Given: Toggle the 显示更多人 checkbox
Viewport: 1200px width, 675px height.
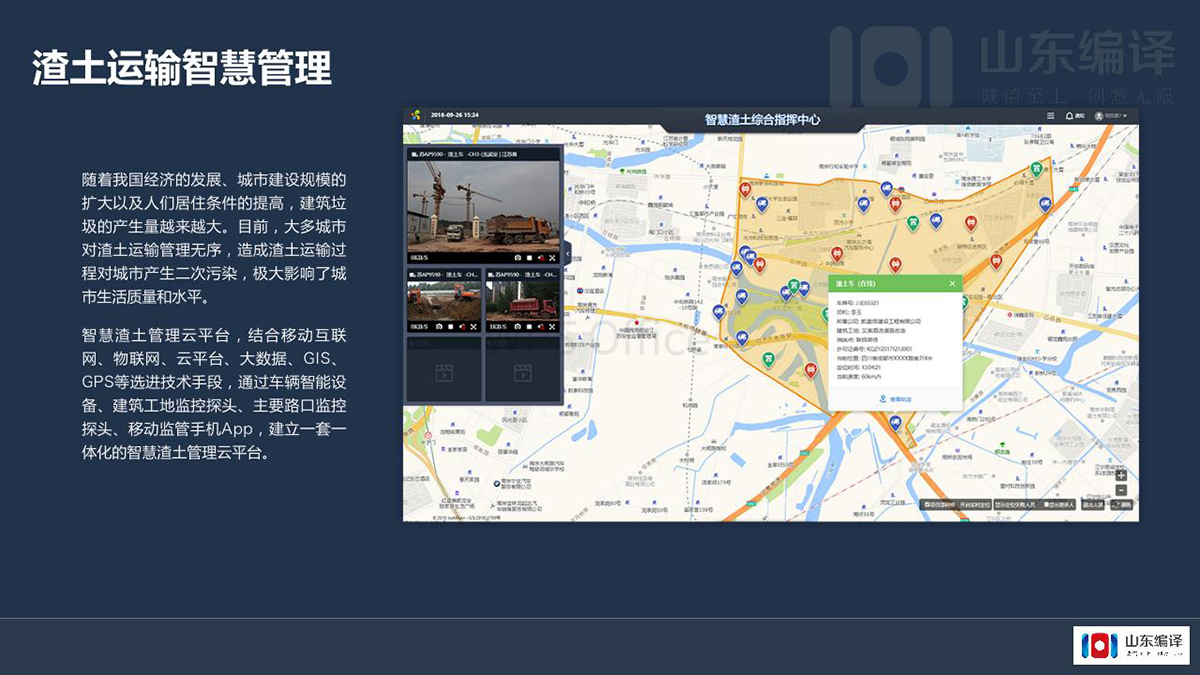Looking at the screenshot, I should (x=1048, y=505).
